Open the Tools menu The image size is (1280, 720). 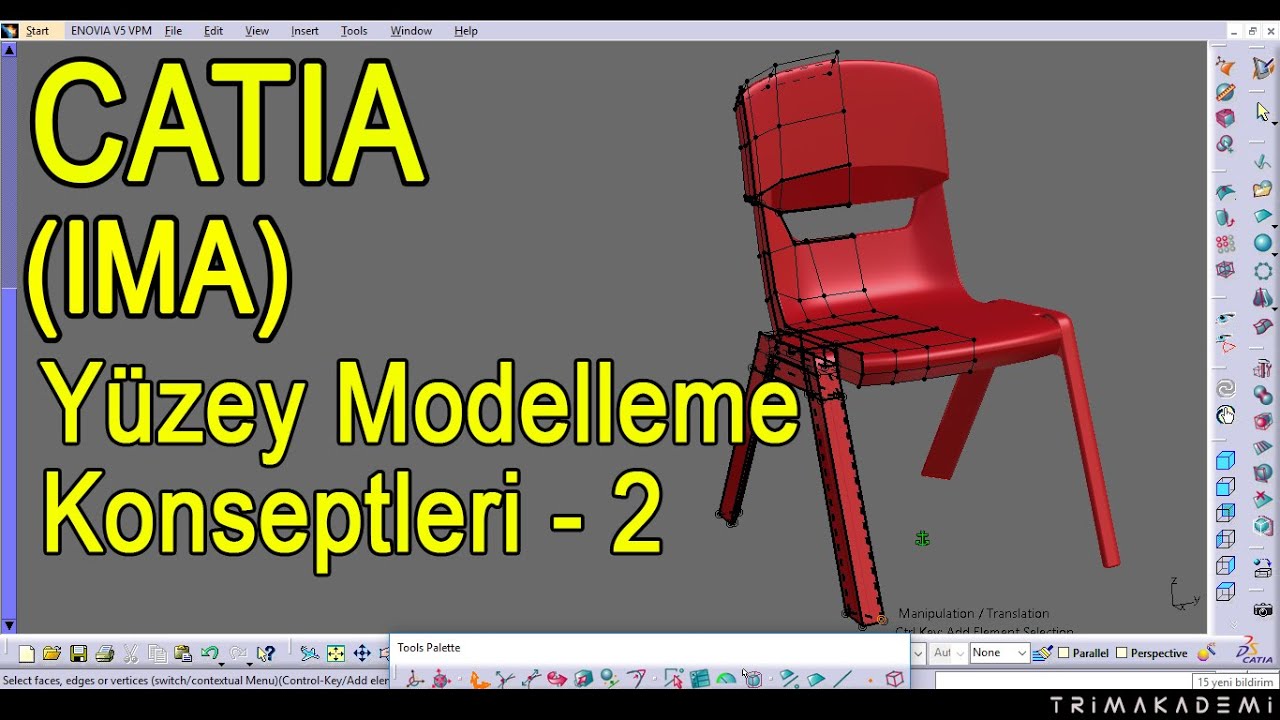tap(354, 31)
